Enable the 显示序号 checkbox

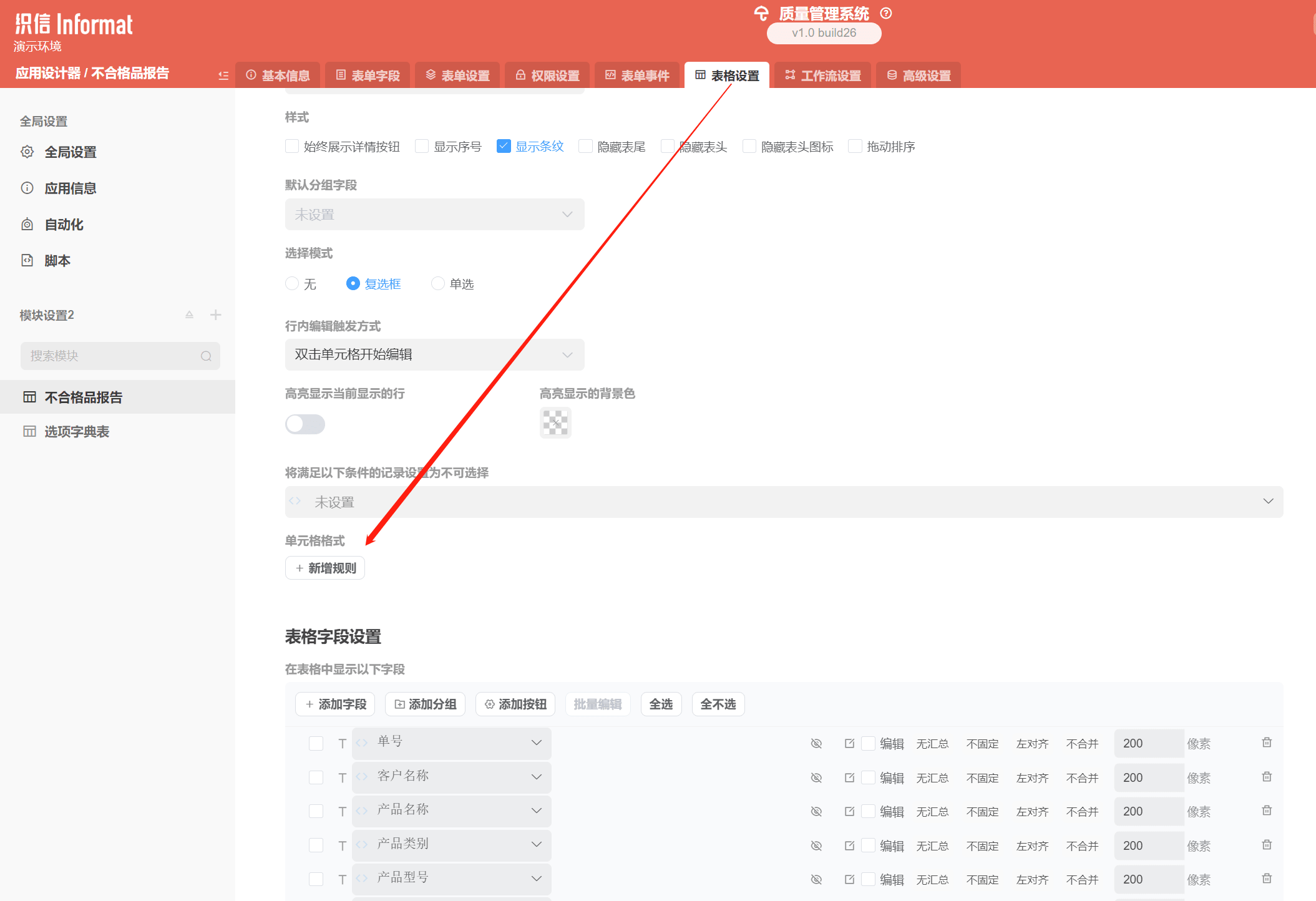coord(422,147)
